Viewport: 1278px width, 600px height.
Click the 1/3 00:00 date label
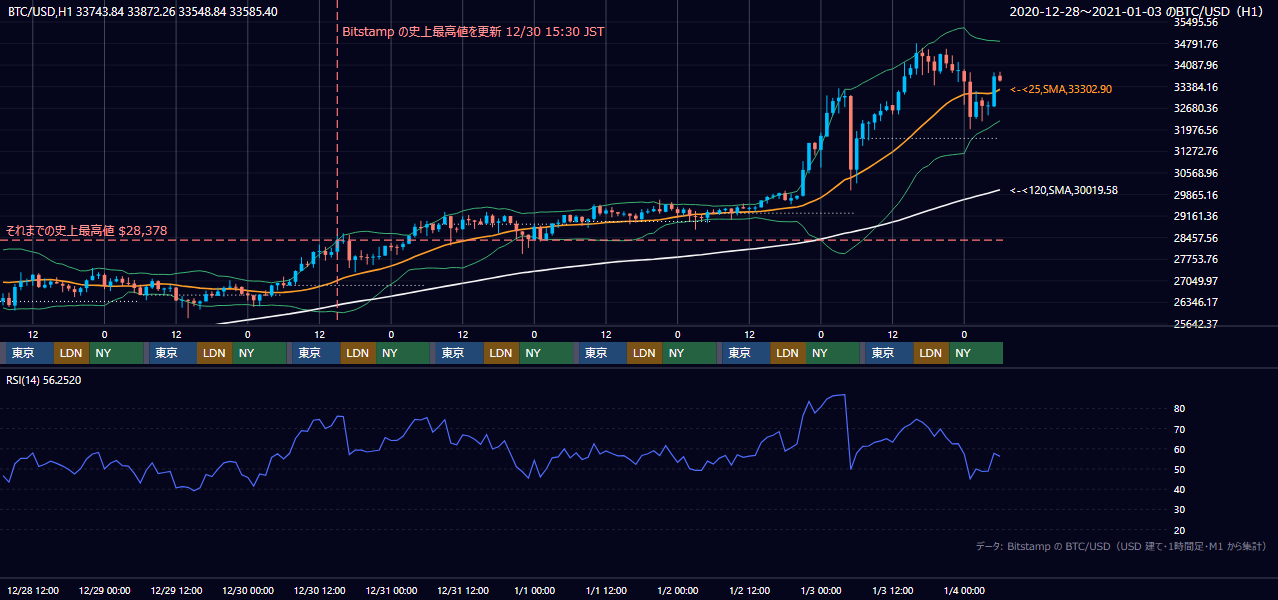point(822,591)
